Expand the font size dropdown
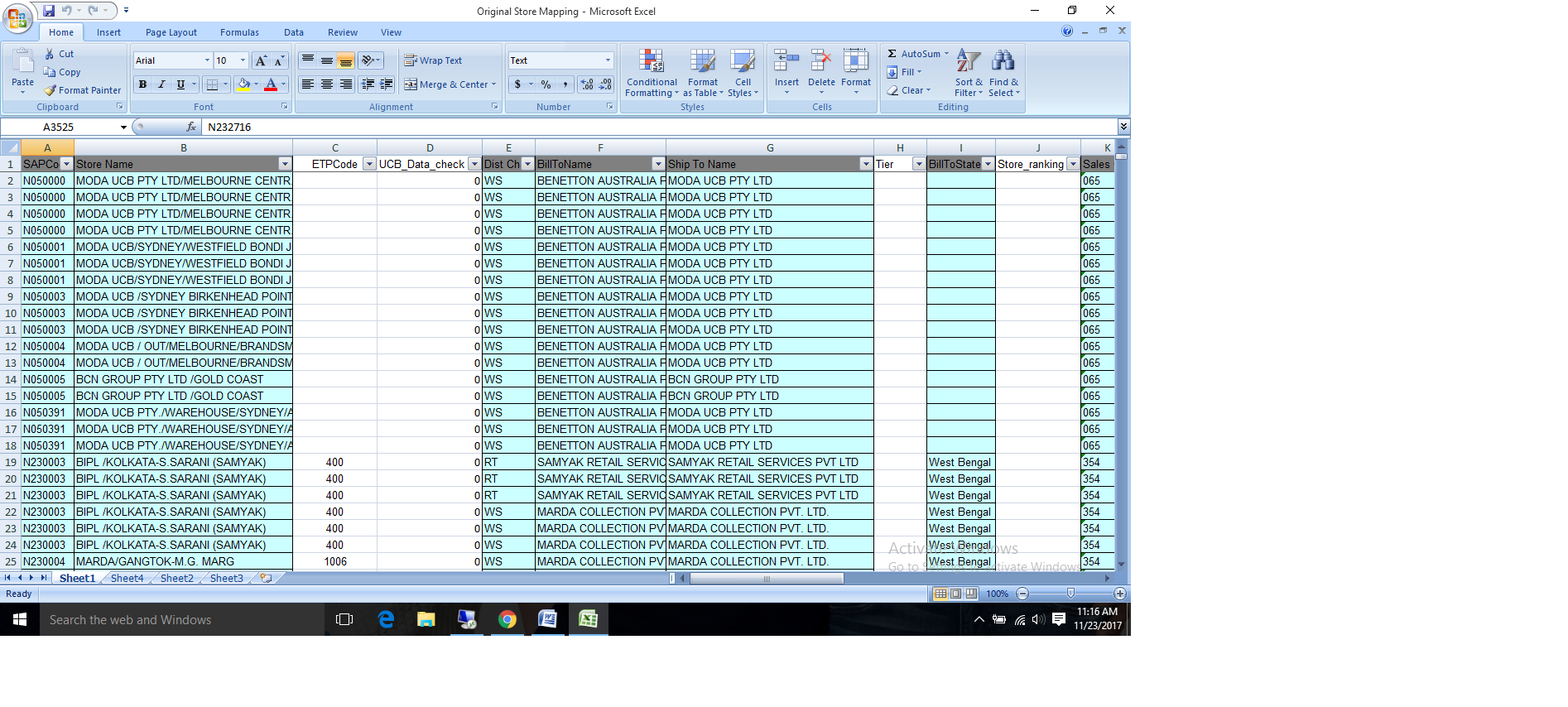The height and width of the screenshot is (707, 1568). coord(243,60)
